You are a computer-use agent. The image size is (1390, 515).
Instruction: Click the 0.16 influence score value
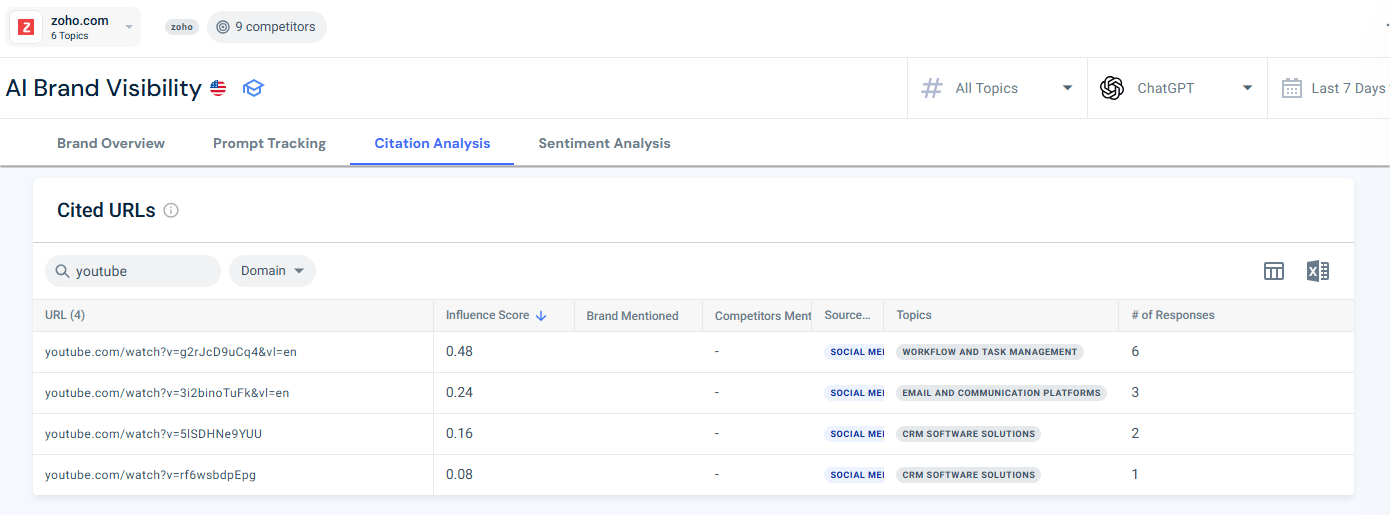[459, 434]
